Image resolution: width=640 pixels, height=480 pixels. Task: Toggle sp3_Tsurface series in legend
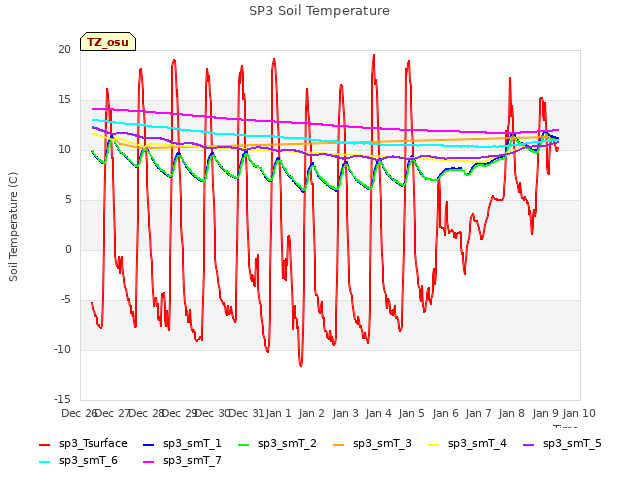point(83,444)
